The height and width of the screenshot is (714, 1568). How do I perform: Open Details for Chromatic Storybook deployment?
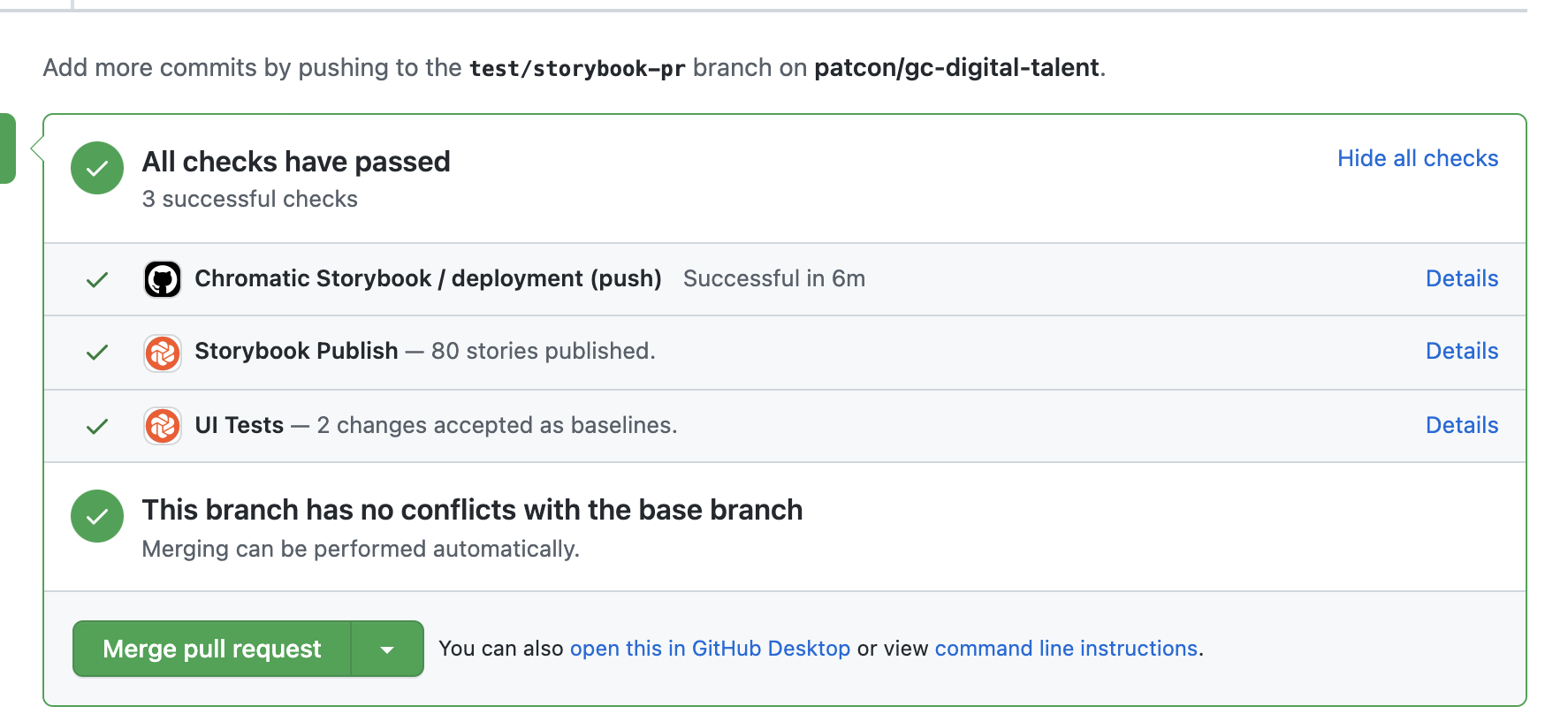(x=1462, y=278)
